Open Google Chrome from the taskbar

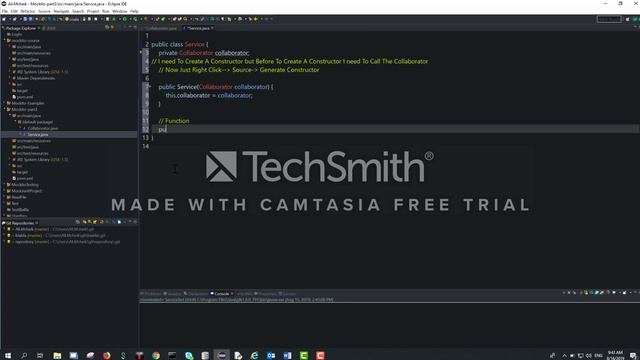point(156,356)
